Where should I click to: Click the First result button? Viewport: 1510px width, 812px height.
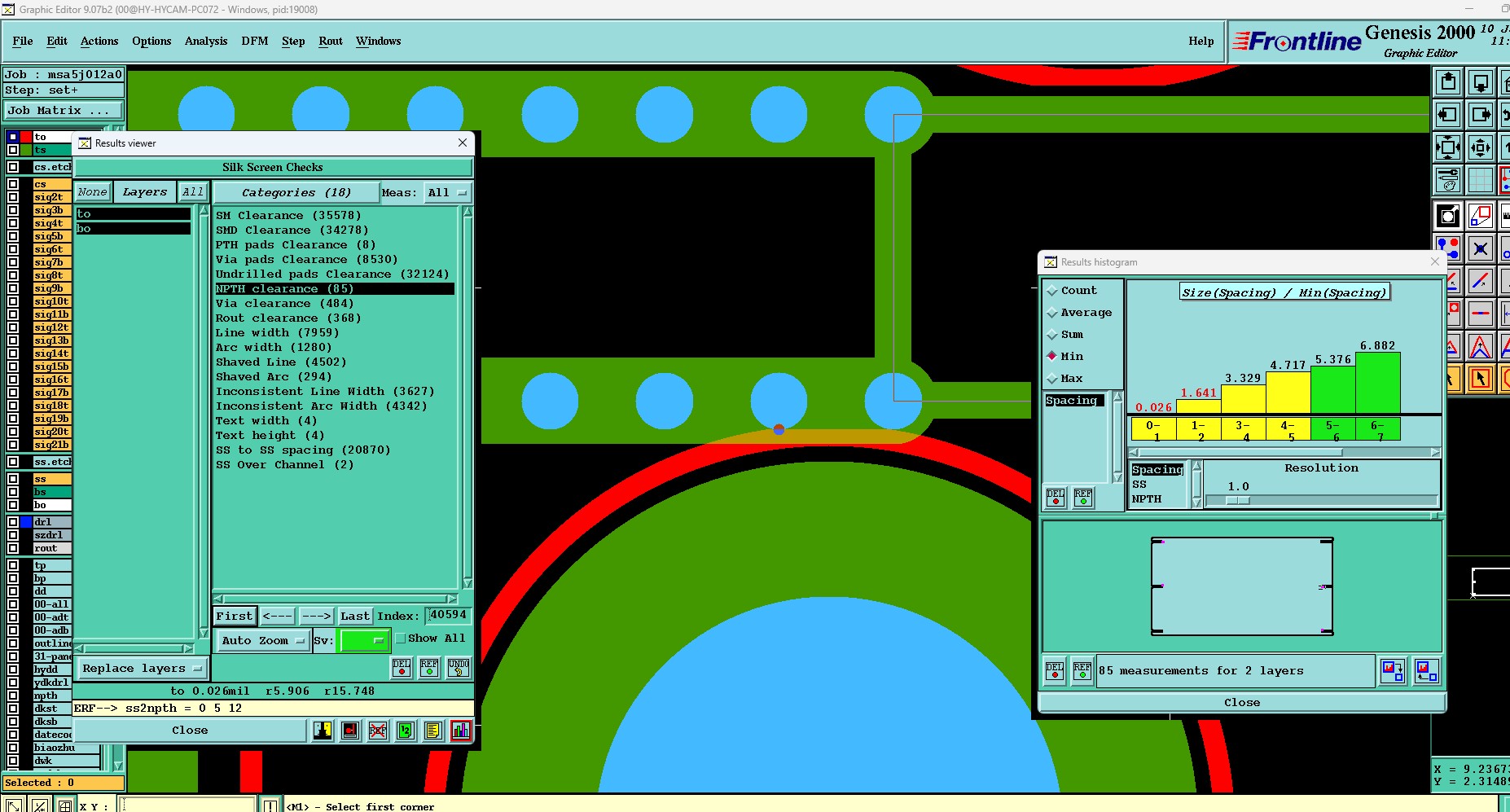pos(235,617)
